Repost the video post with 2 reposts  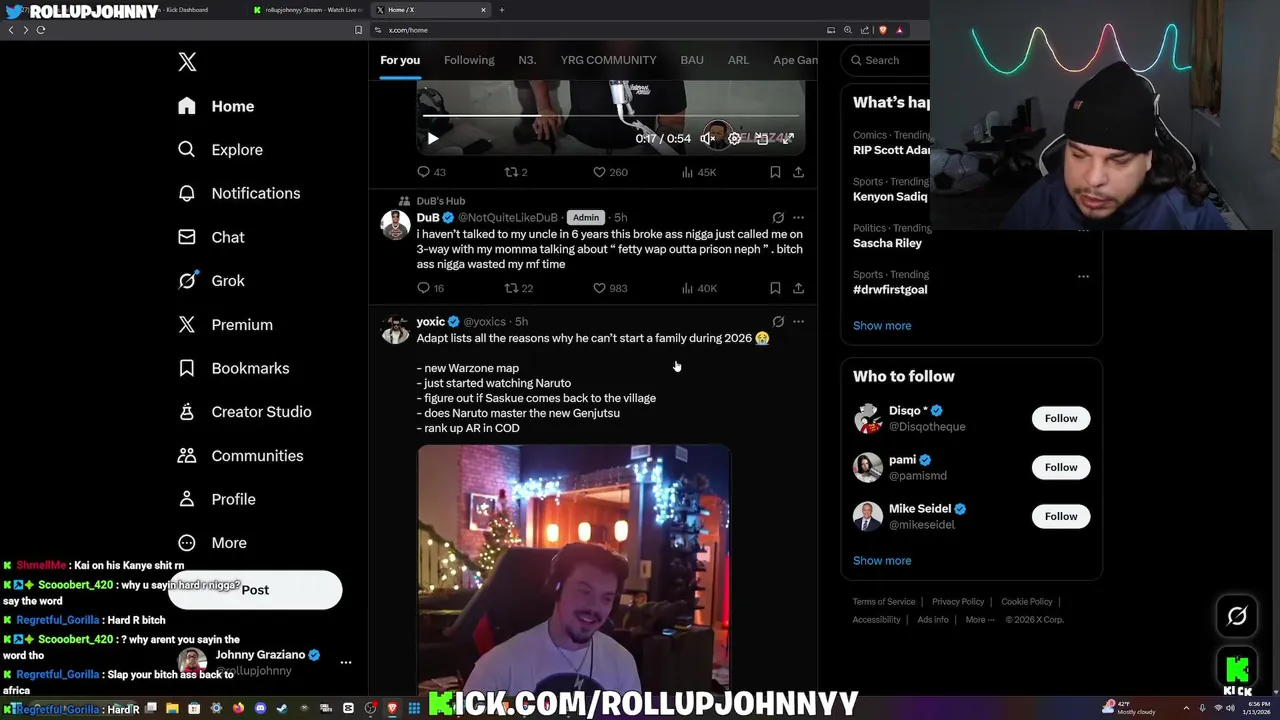(x=516, y=172)
